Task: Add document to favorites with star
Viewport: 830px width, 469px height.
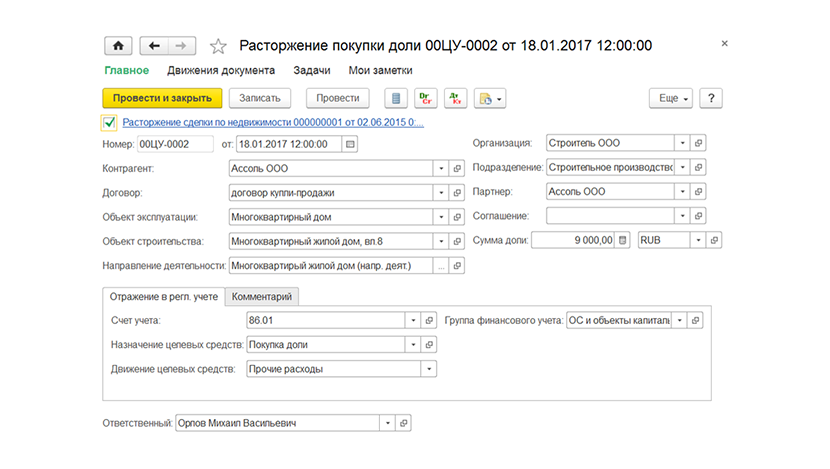Action: 218,47
